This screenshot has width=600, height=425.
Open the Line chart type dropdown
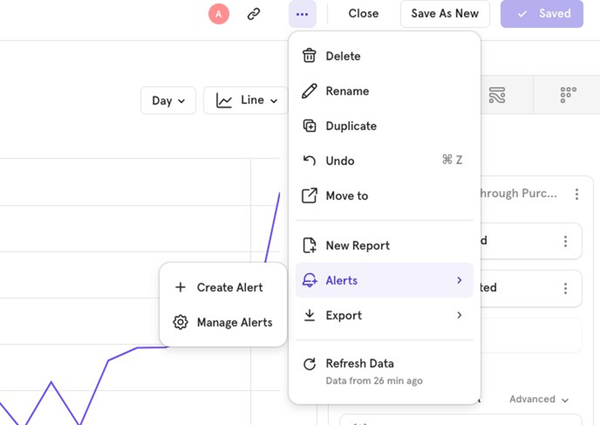tap(246, 101)
